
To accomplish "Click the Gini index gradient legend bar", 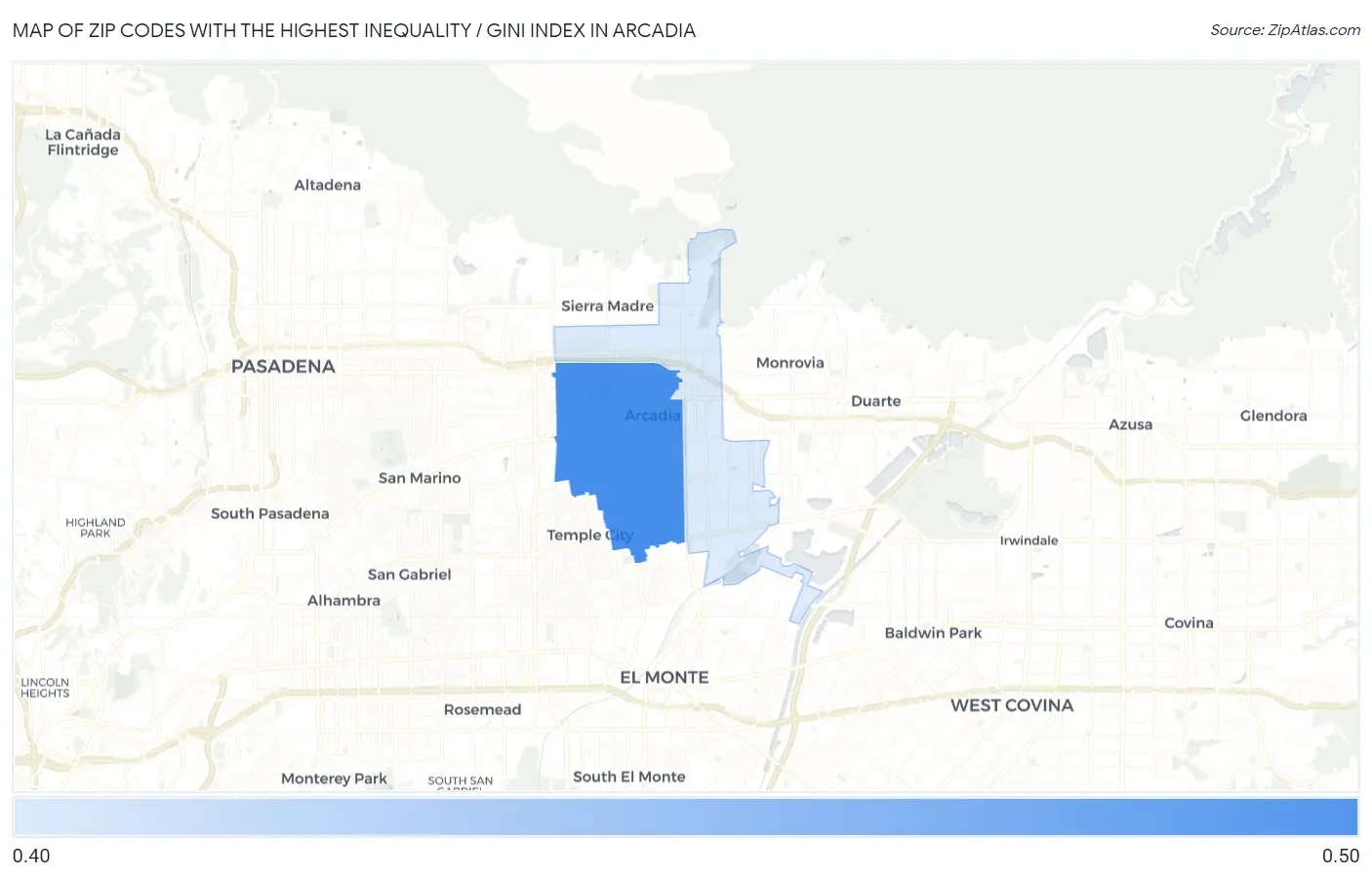I will (685, 817).
